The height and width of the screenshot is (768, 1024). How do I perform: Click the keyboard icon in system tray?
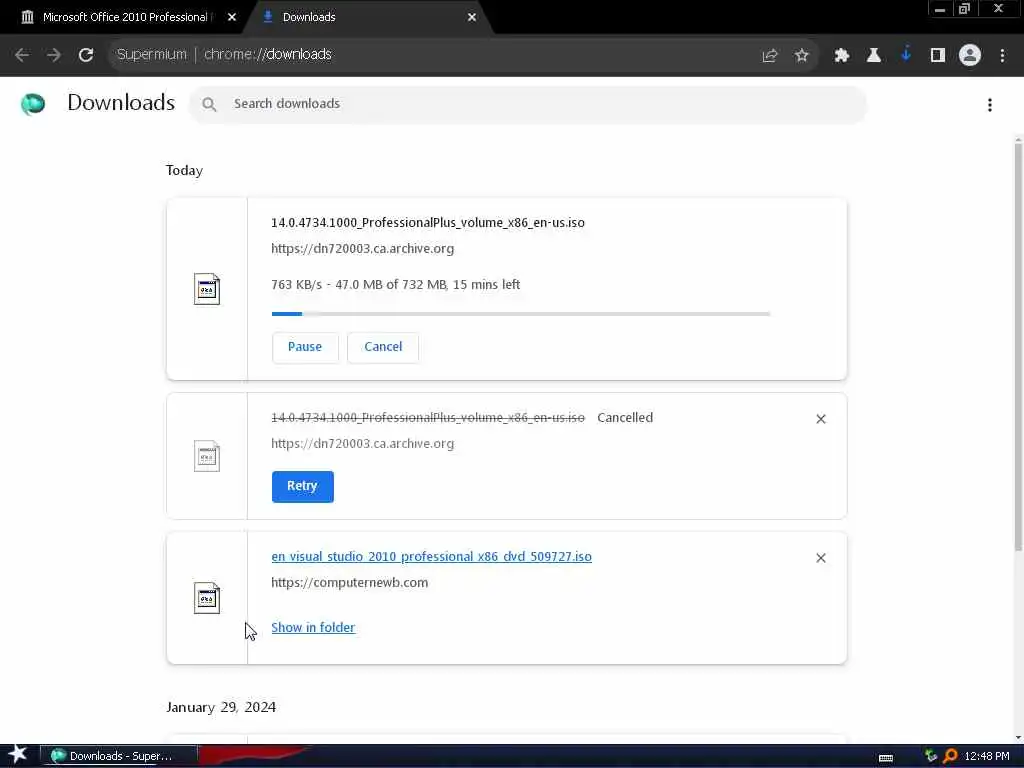[x=886, y=758]
